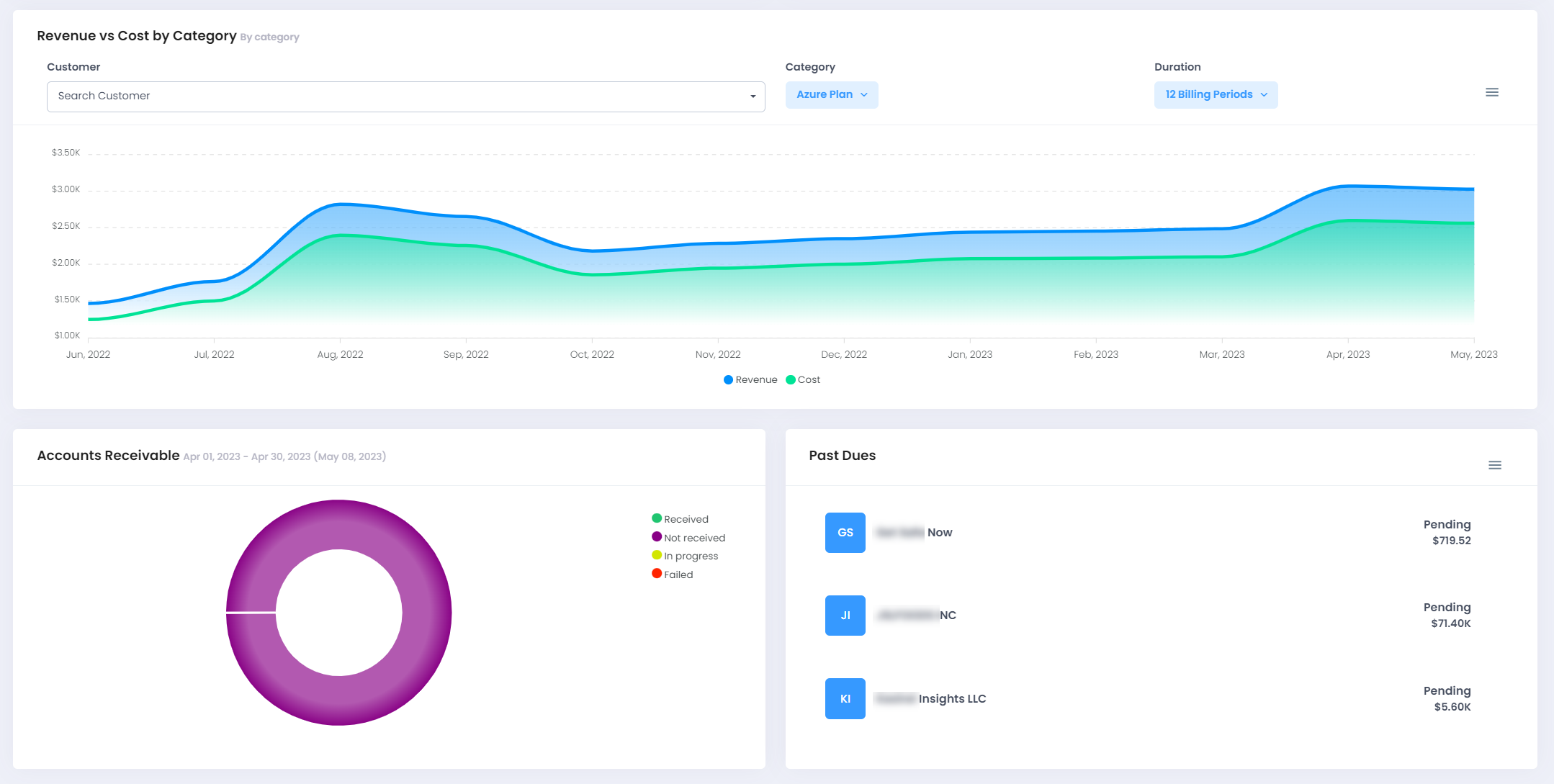Expand the Azure Plan category dropdown
Screen dimensions: 1554x784
pos(832,95)
